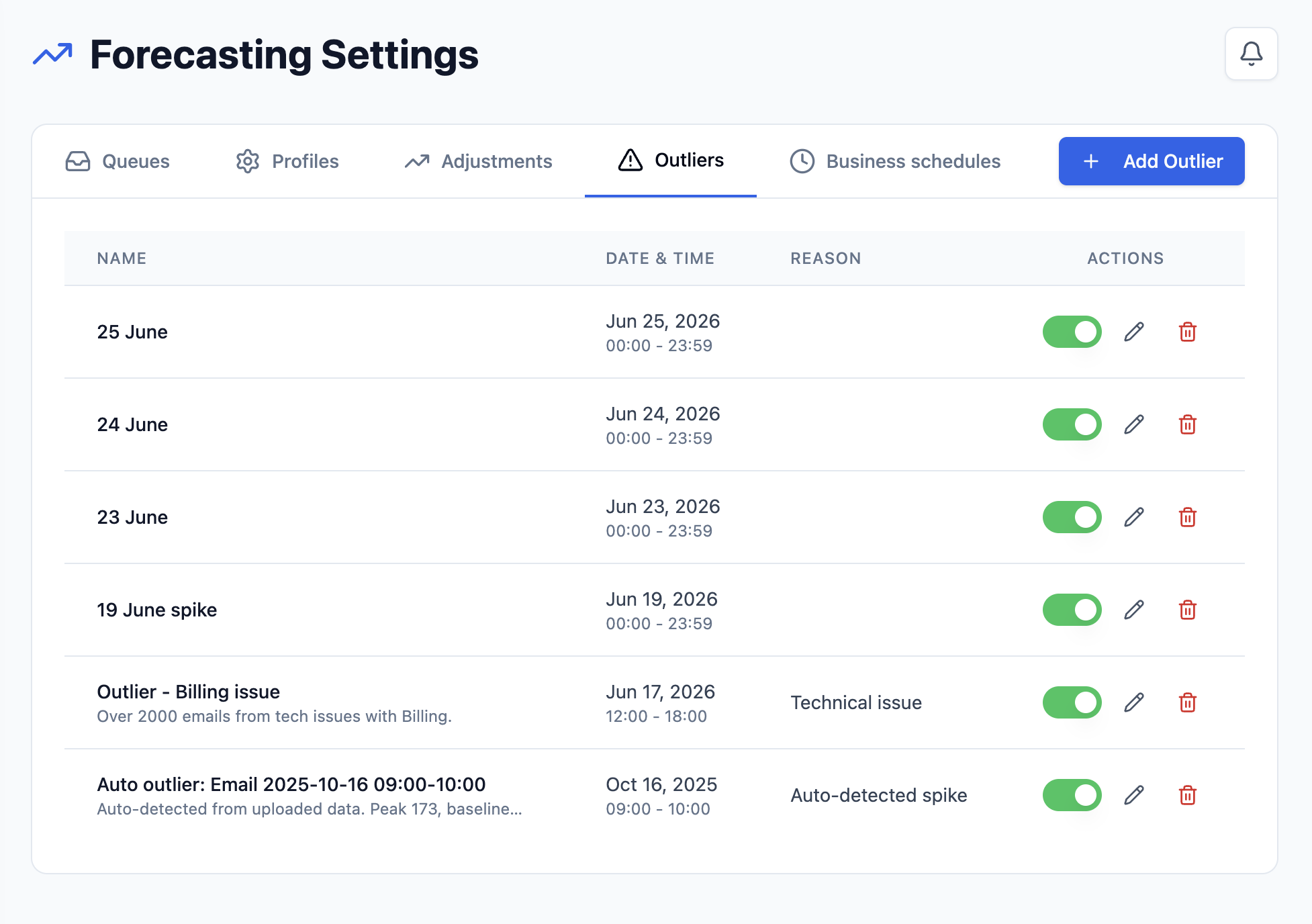Viewport: 1312px width, 924px height.
Task: Click the pencil edit icon for 25 June
Action: (1134, 332)
